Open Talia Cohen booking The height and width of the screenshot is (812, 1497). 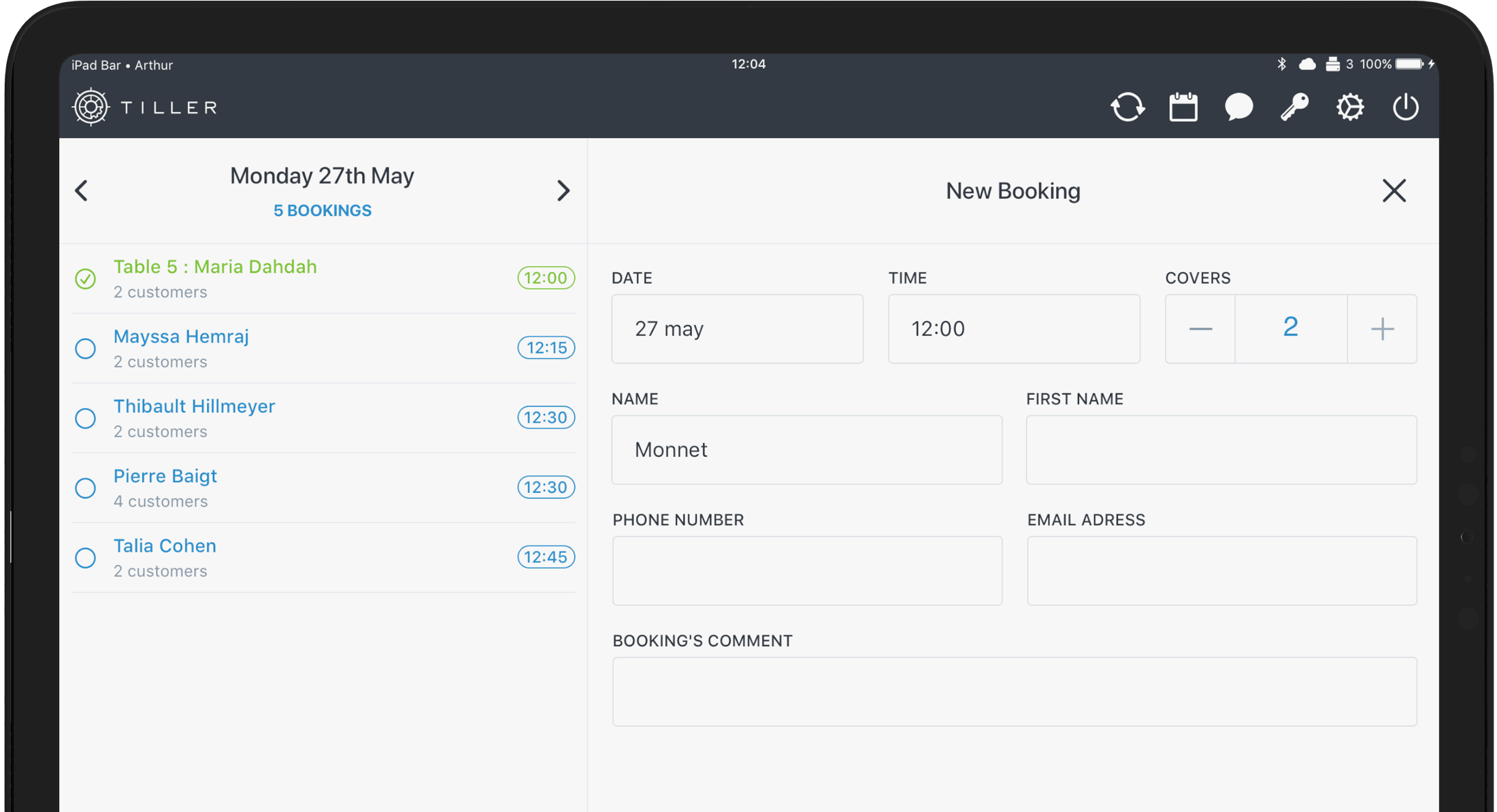point(323,558)
